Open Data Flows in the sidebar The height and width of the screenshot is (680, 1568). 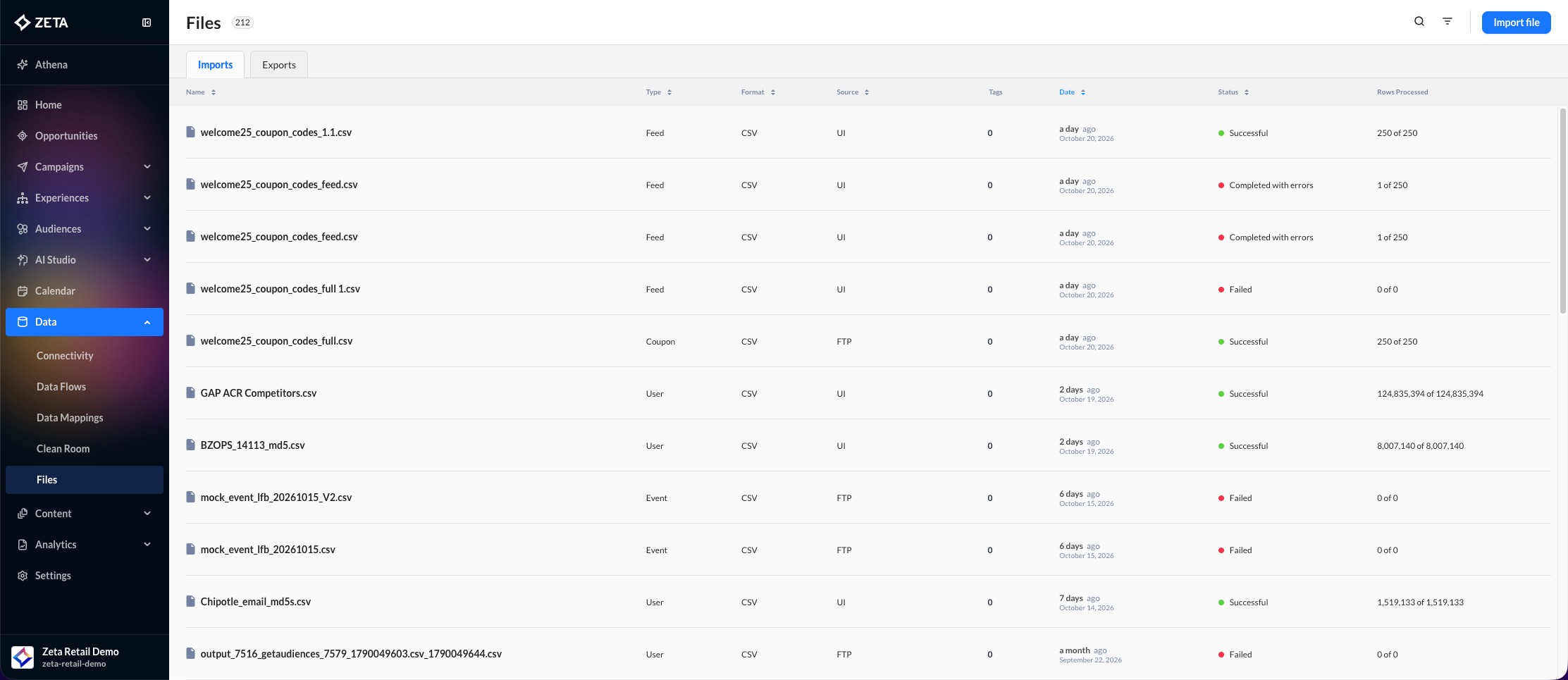pyautogui.click(x=61, y=387)
